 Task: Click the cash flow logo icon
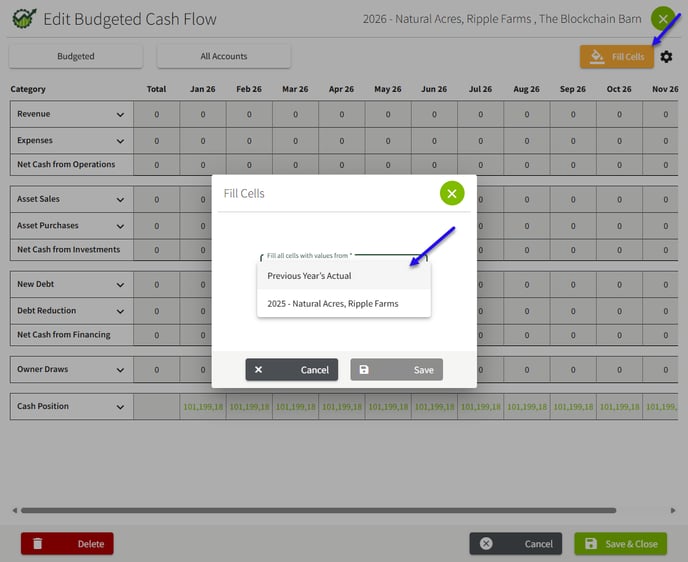click(x=24, y=18)
